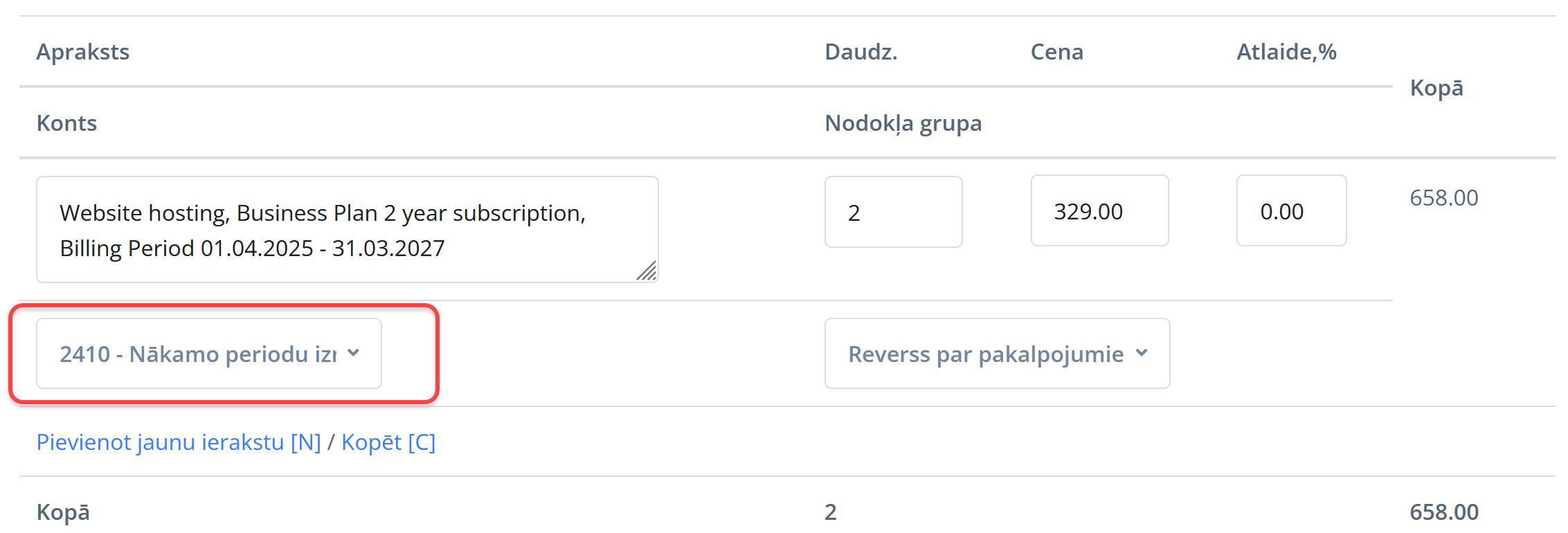Click the Website hosting description text area

[x=346, y=229]
